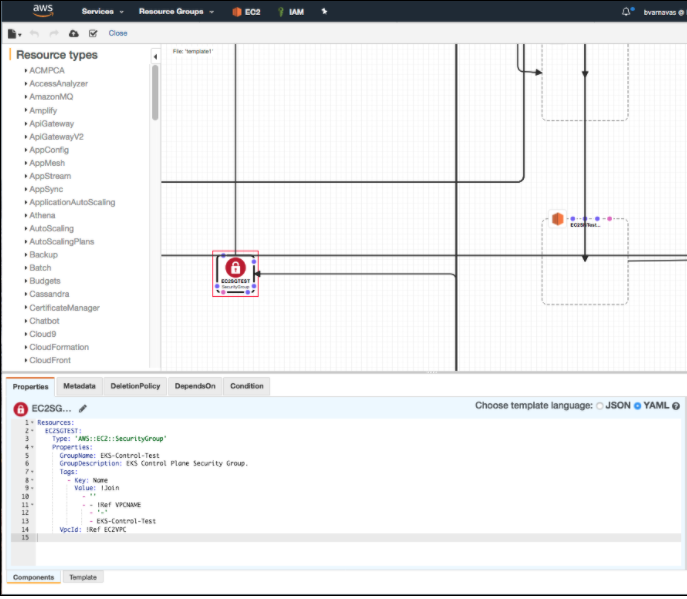Click the GroupName line in the editor
This screenshot has height=599, width=687.
point(109,456)
